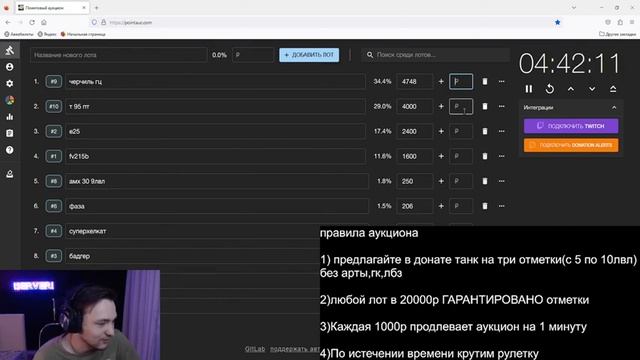Click the double up arrow timer icon
This screenshot has height=360, width=640.
[613, 89]
